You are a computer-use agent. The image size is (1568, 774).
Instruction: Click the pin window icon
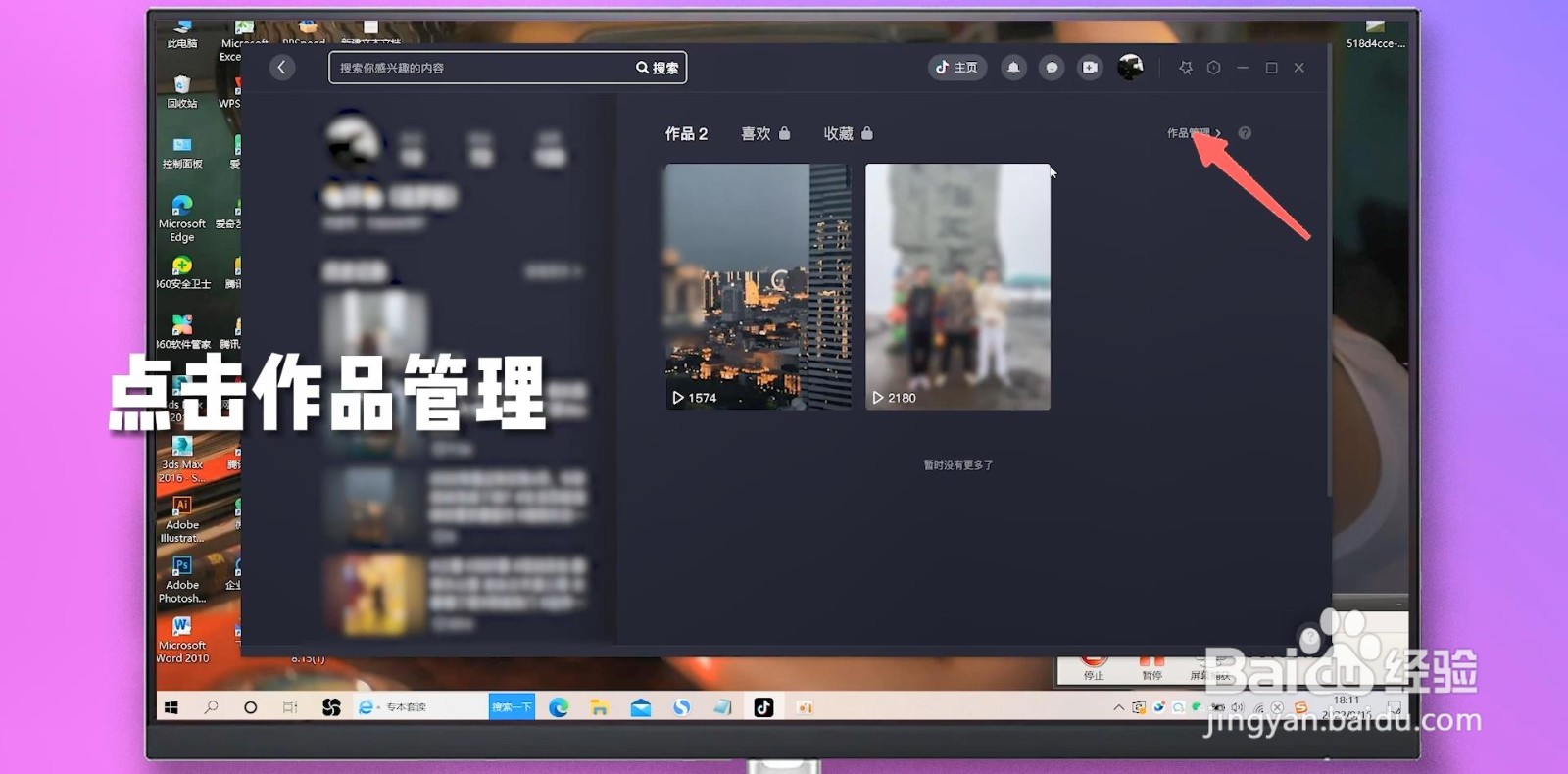1186,68
